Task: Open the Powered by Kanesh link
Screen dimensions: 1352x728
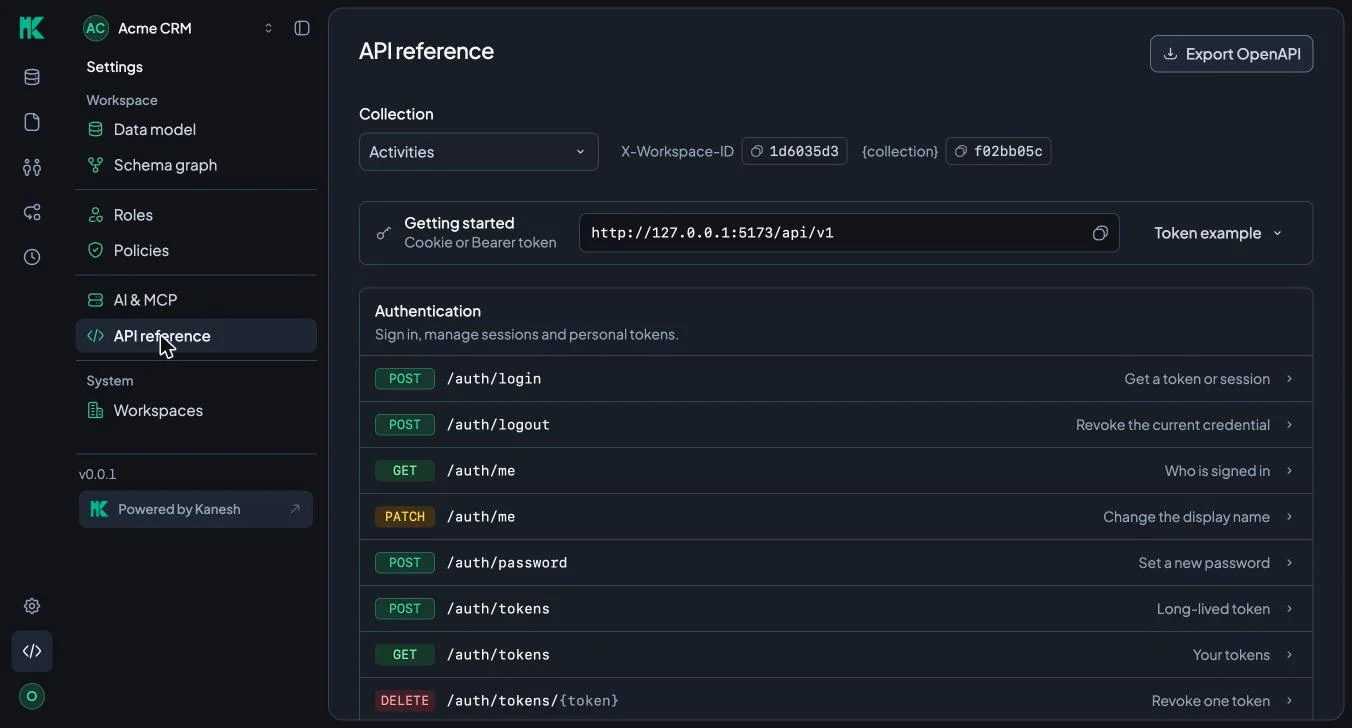Action: pyautogui.click(x=196, y=509)
